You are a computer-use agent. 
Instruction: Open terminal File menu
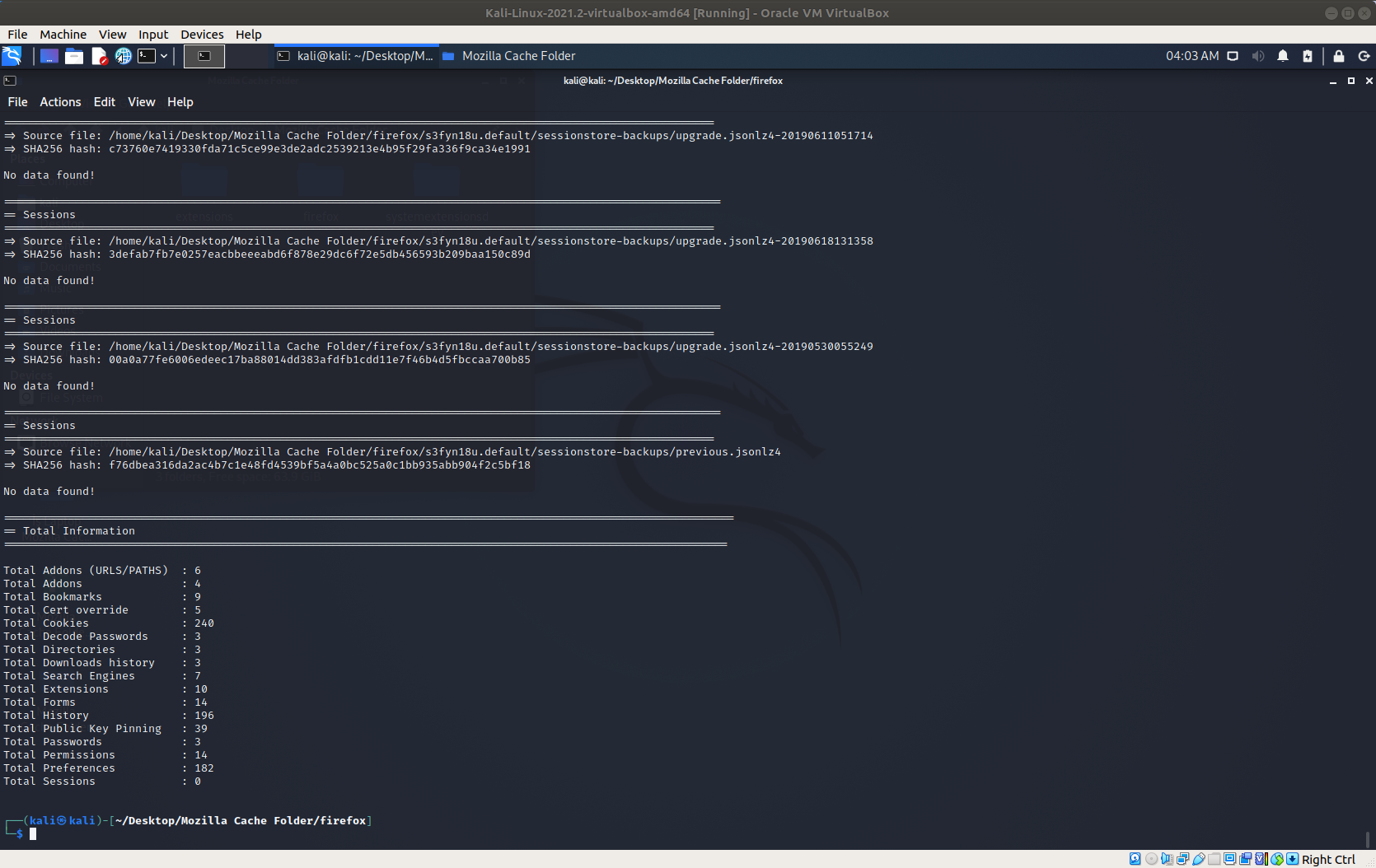17,102
